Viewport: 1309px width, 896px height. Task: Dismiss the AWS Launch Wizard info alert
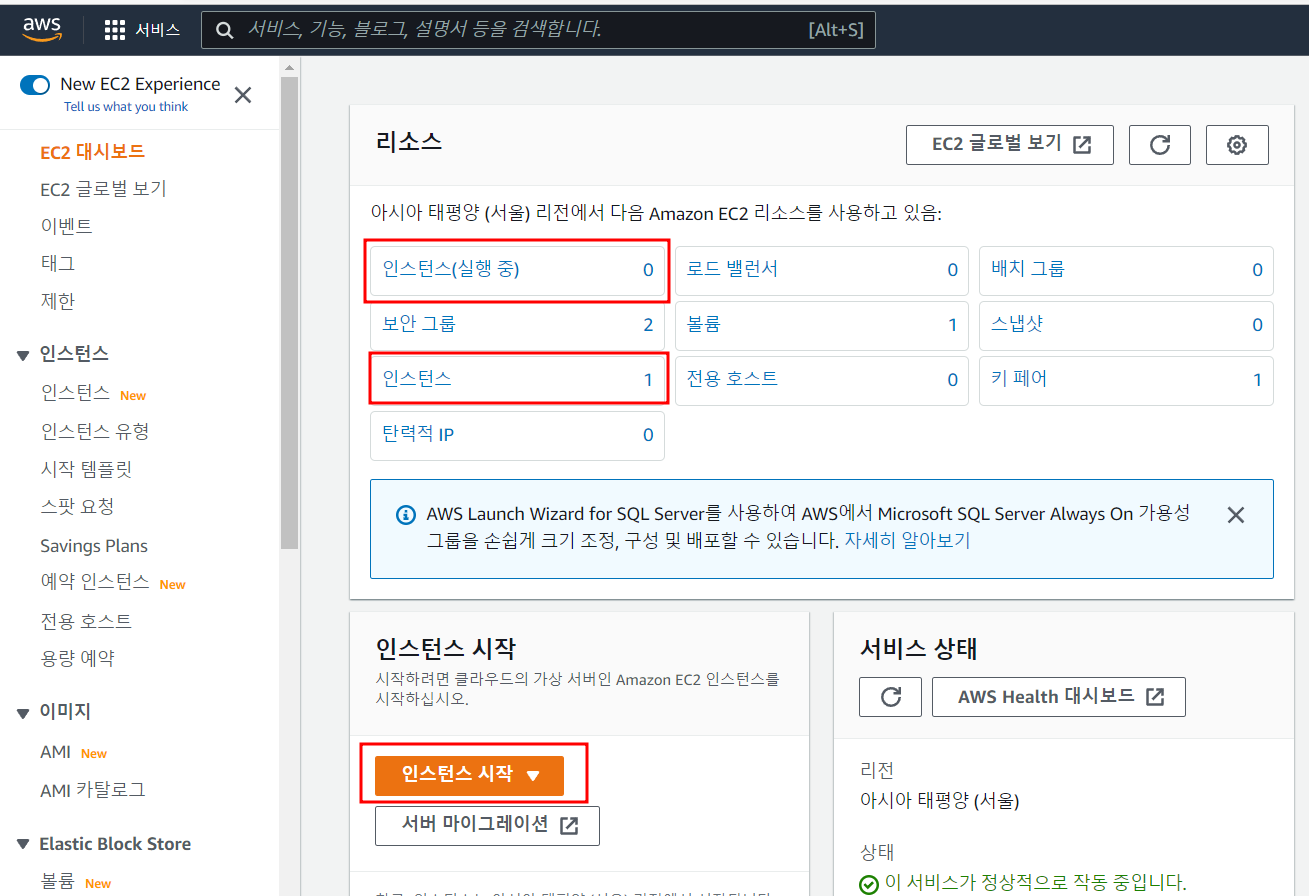pyautogui.click(x=1235, y=515)
